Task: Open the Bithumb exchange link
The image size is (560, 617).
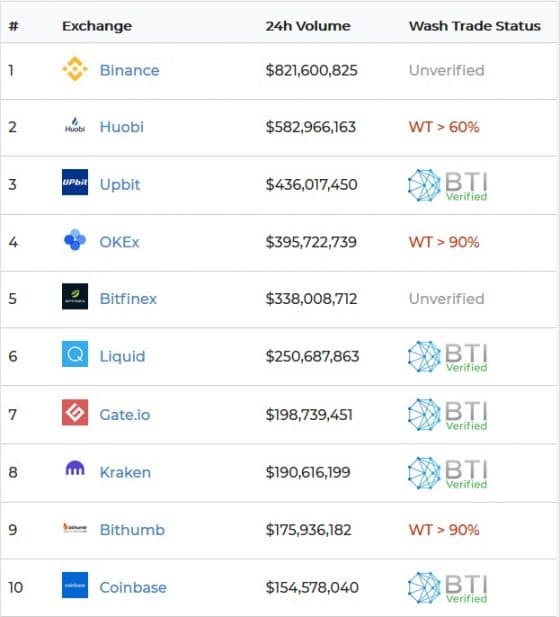Action: click(x=132, y=530)
